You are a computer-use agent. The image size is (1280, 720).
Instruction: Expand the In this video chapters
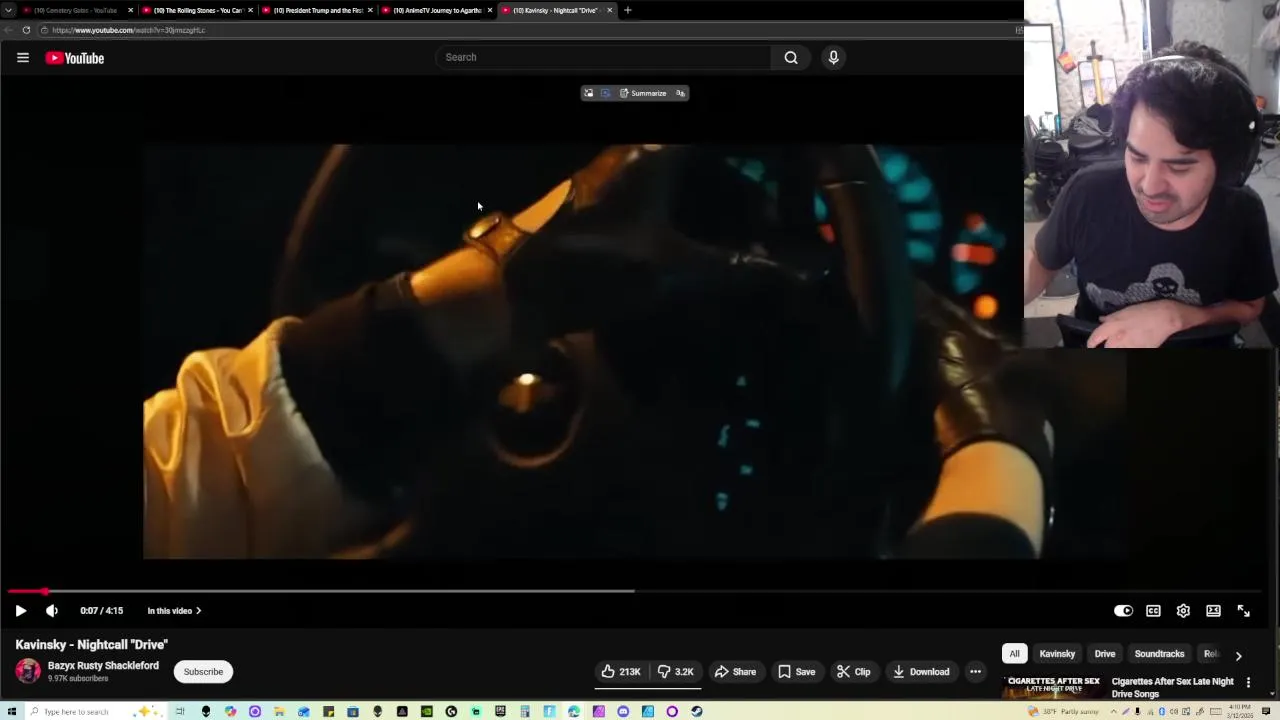click(x=174, y=610)
